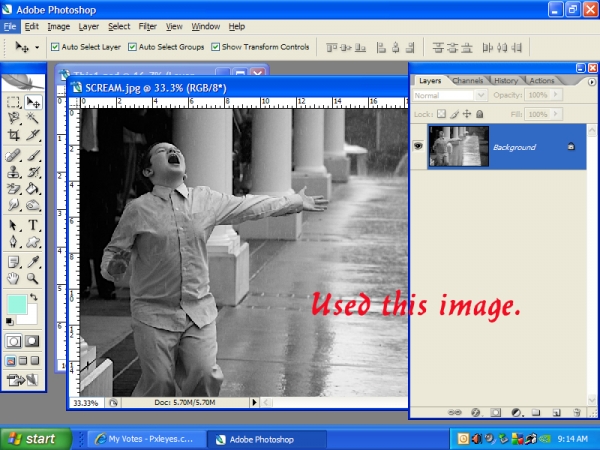The width and height of the screenshot is (600, 450).
Task: Click Create new group folder icon
Action: pyautogui.click(x=536, y=412)
